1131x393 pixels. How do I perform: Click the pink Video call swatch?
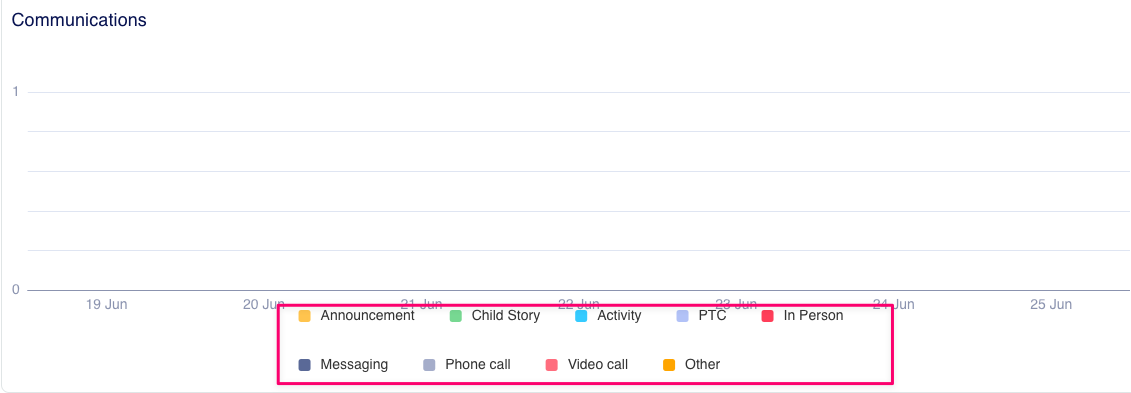tap(552, 365)
